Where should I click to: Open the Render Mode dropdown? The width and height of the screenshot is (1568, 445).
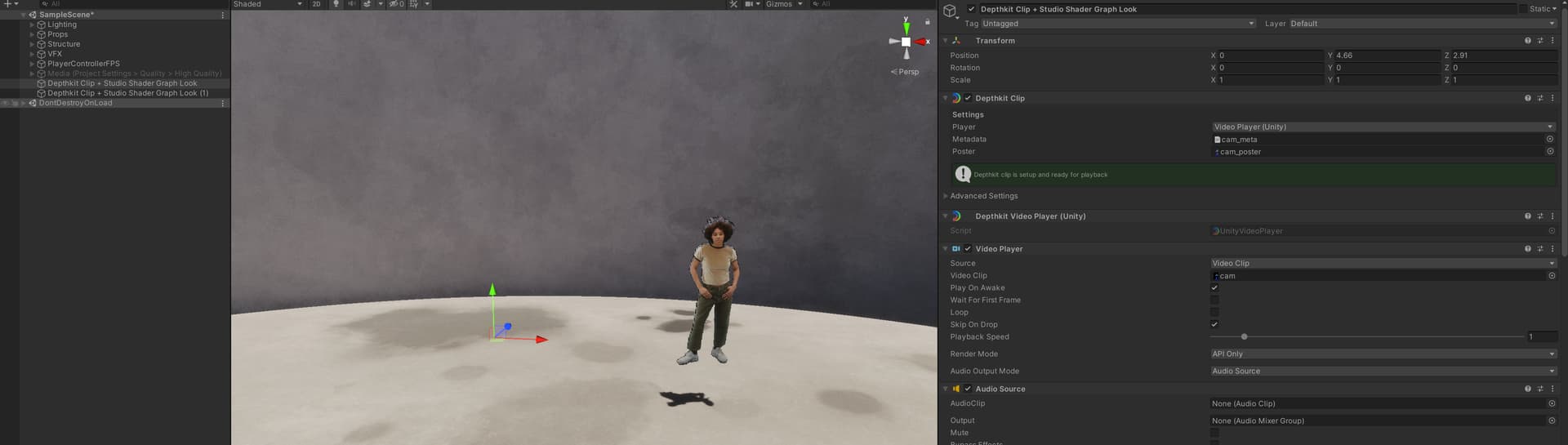(x=1383, y=354)
